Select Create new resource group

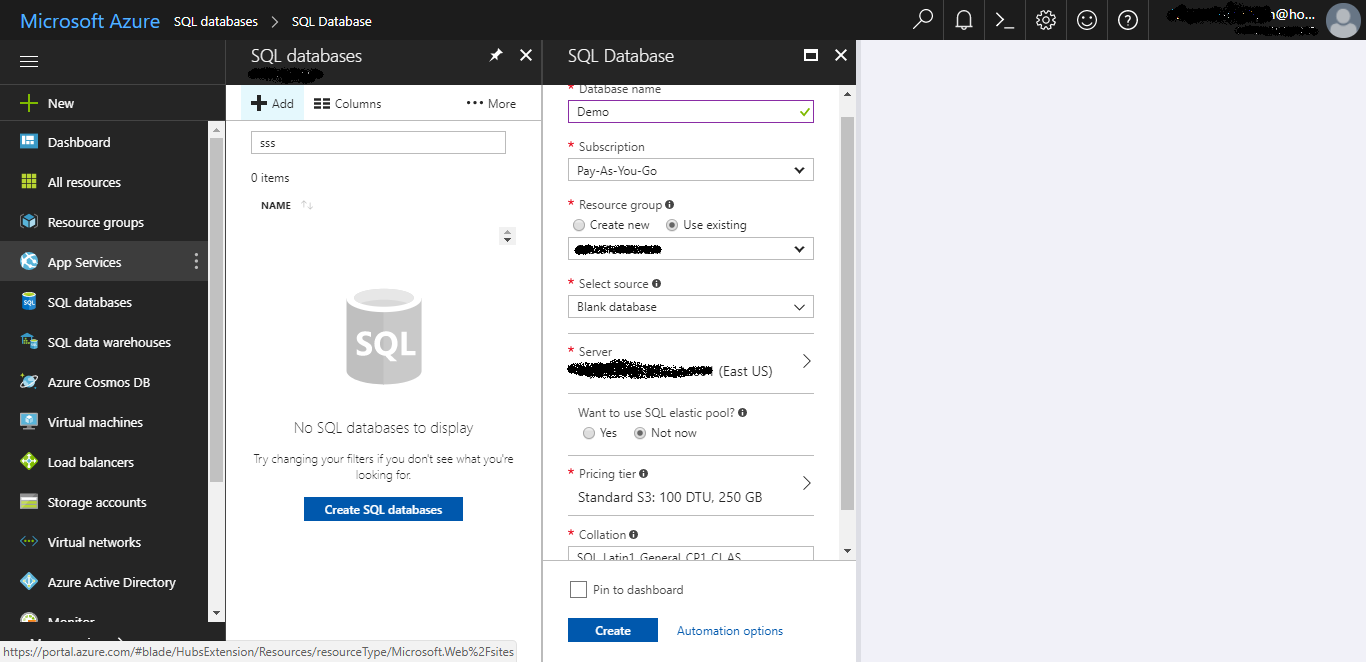click(x=578, y=224)
